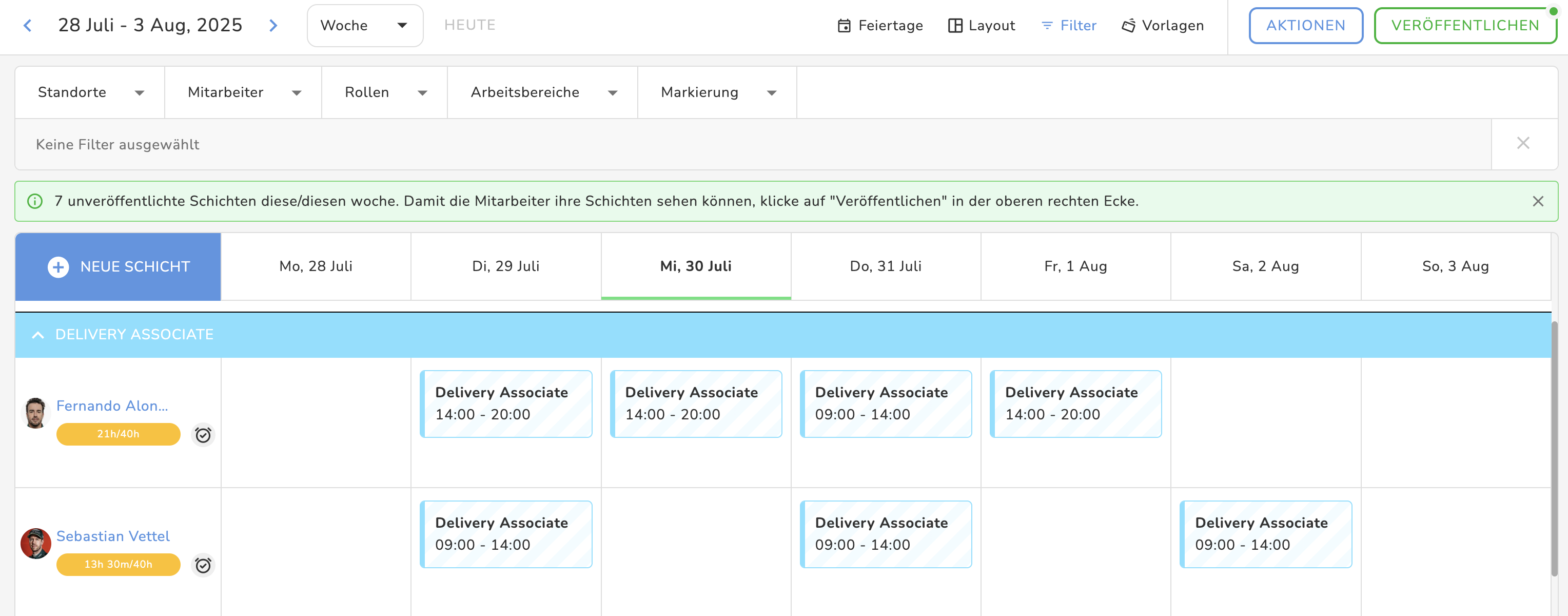Open Sebastian's Tuesday 09:00 - 14:00 shift
The width and height of the screenshot is (1568, 616).
pyautogui.click(x=506, y=534)
